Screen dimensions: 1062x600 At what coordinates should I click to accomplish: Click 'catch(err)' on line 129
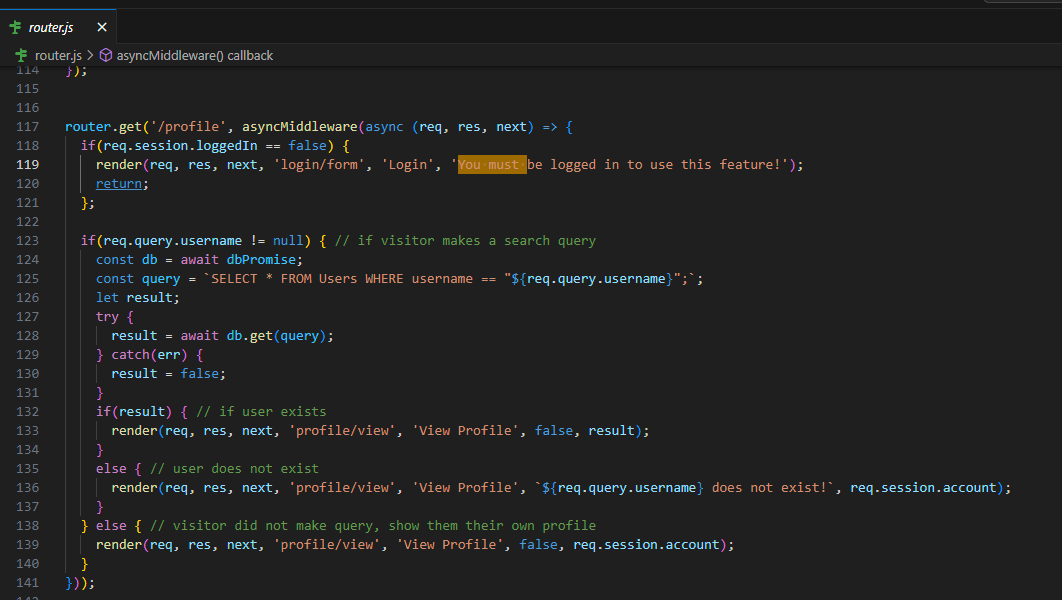(149, 354)
